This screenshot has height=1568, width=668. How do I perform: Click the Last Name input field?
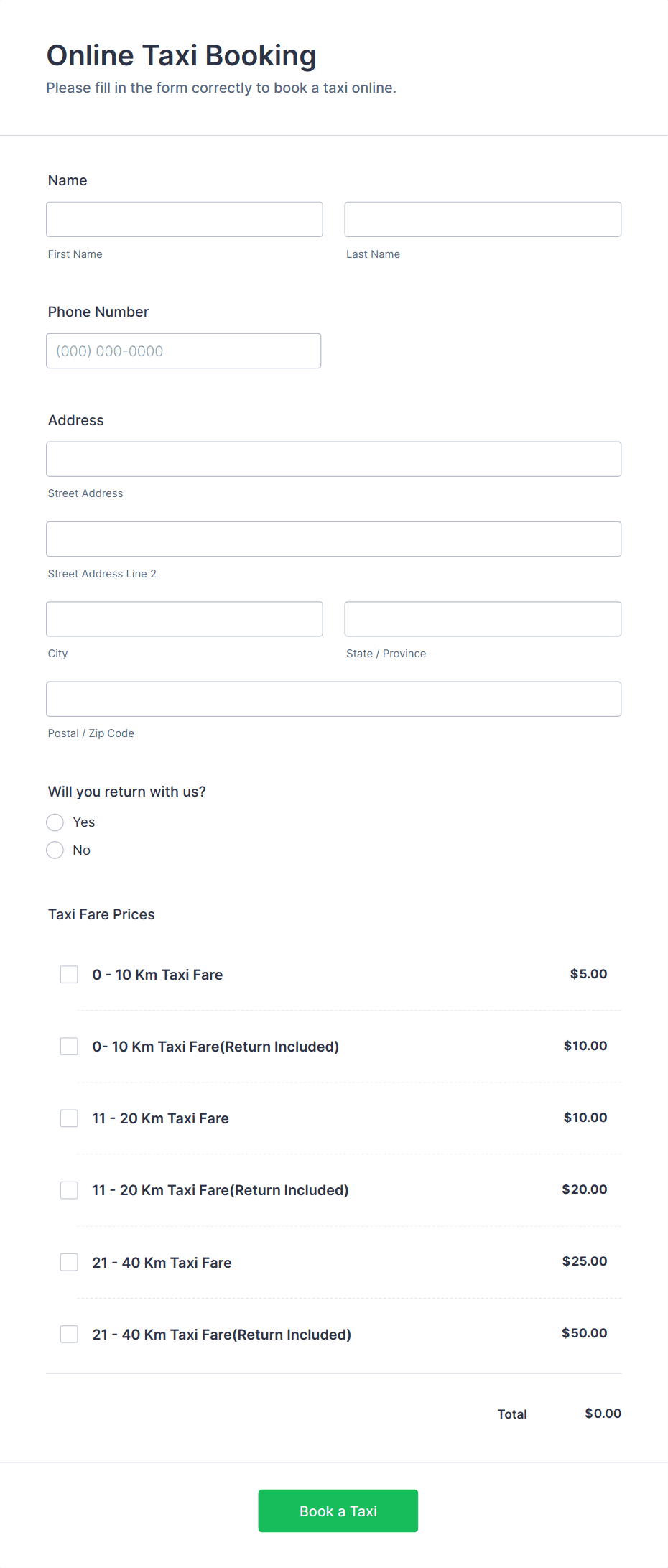click(483, 219)
